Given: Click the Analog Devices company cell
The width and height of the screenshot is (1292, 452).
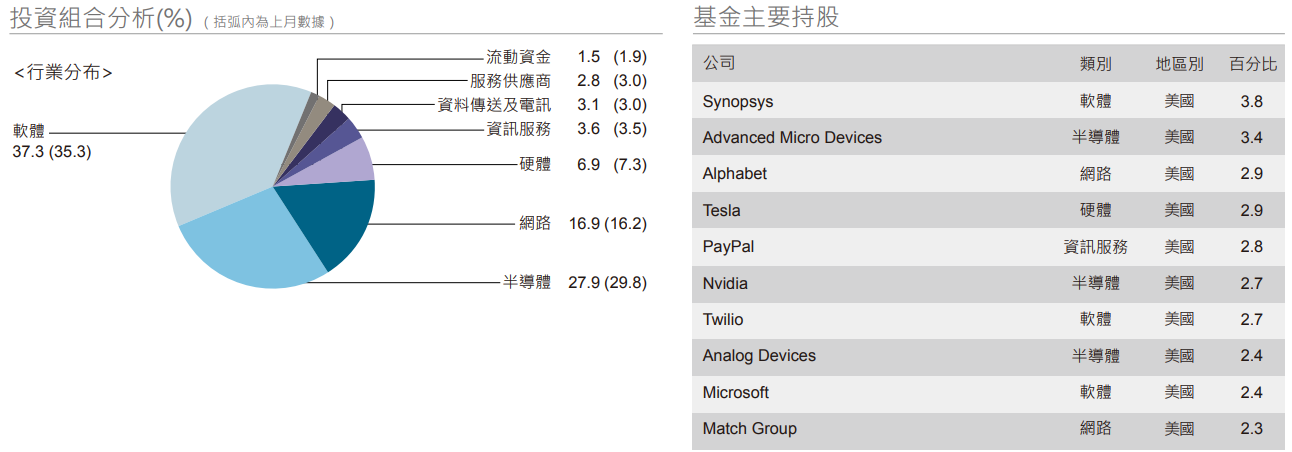Looking at the screenshot, I should tap(759, 355).
